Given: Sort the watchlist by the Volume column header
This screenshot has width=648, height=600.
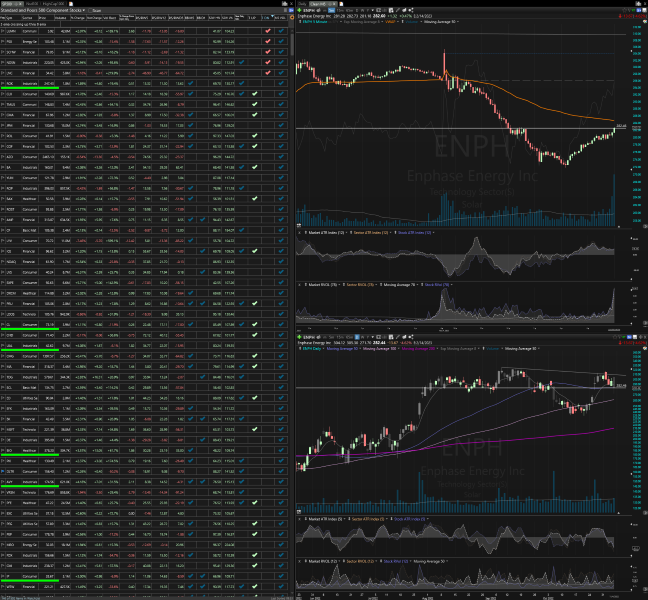Looking at the screenshot, I should click(x=62, y=18).
